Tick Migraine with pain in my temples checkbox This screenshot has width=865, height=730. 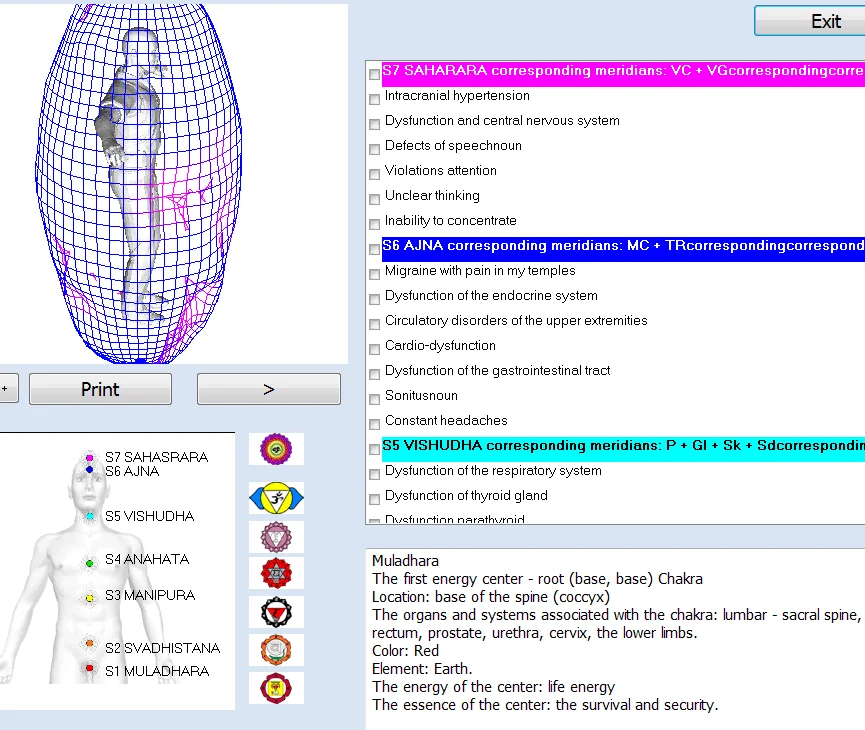pyautogui.click(x=375, y=274)
